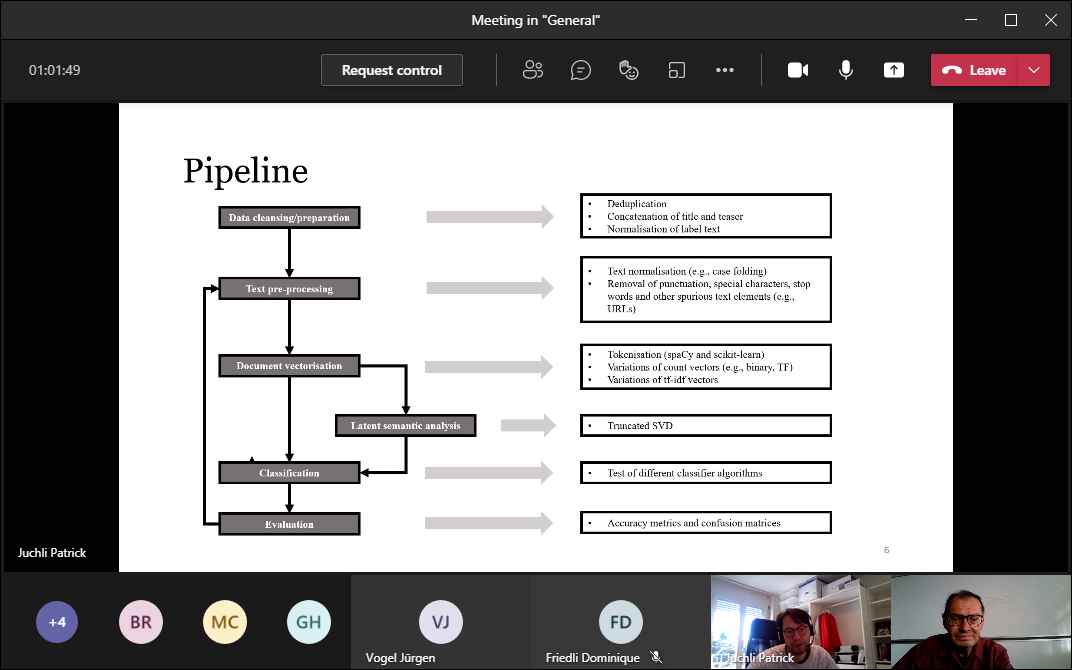The height and width of the screenshot is (670, 1072).
Task: Open the More actions ellipsis menu
Action: pos(725,70)
